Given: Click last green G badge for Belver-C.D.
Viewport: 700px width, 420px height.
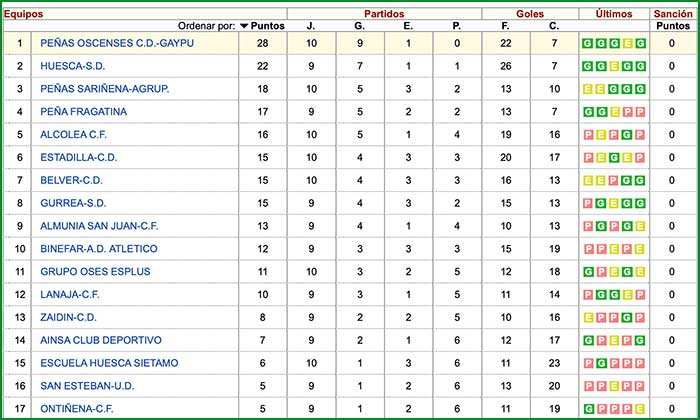Looking at the screenshot, I should coord(640,180).
